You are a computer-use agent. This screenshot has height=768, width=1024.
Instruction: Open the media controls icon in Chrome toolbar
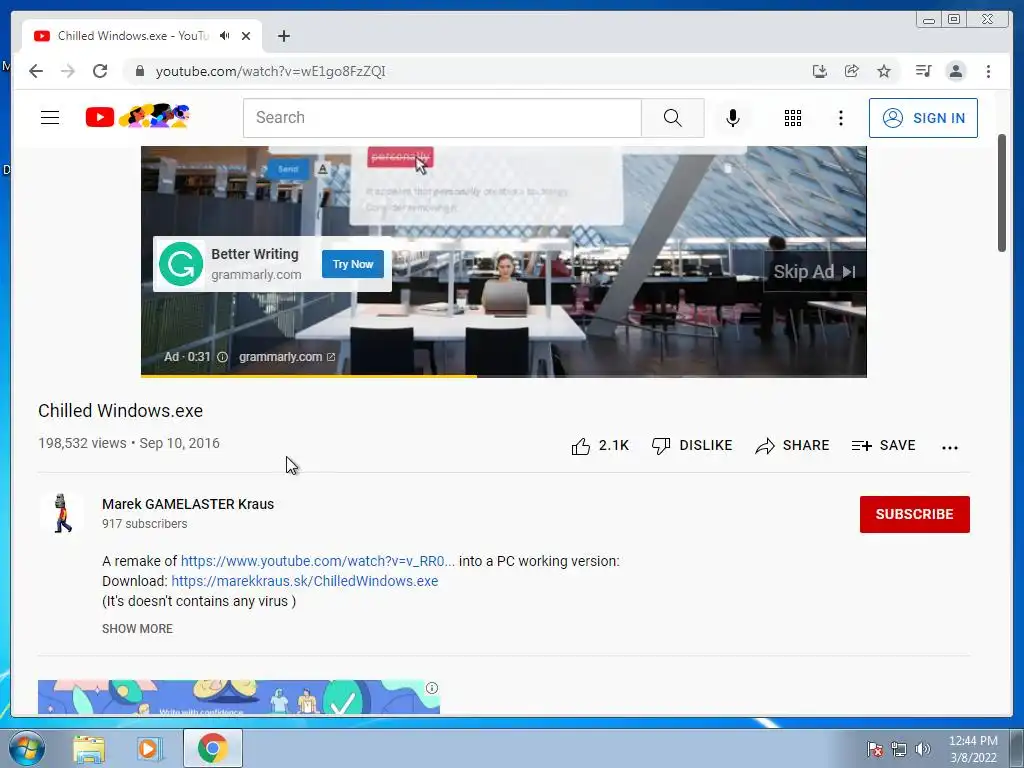pos(923,71)
